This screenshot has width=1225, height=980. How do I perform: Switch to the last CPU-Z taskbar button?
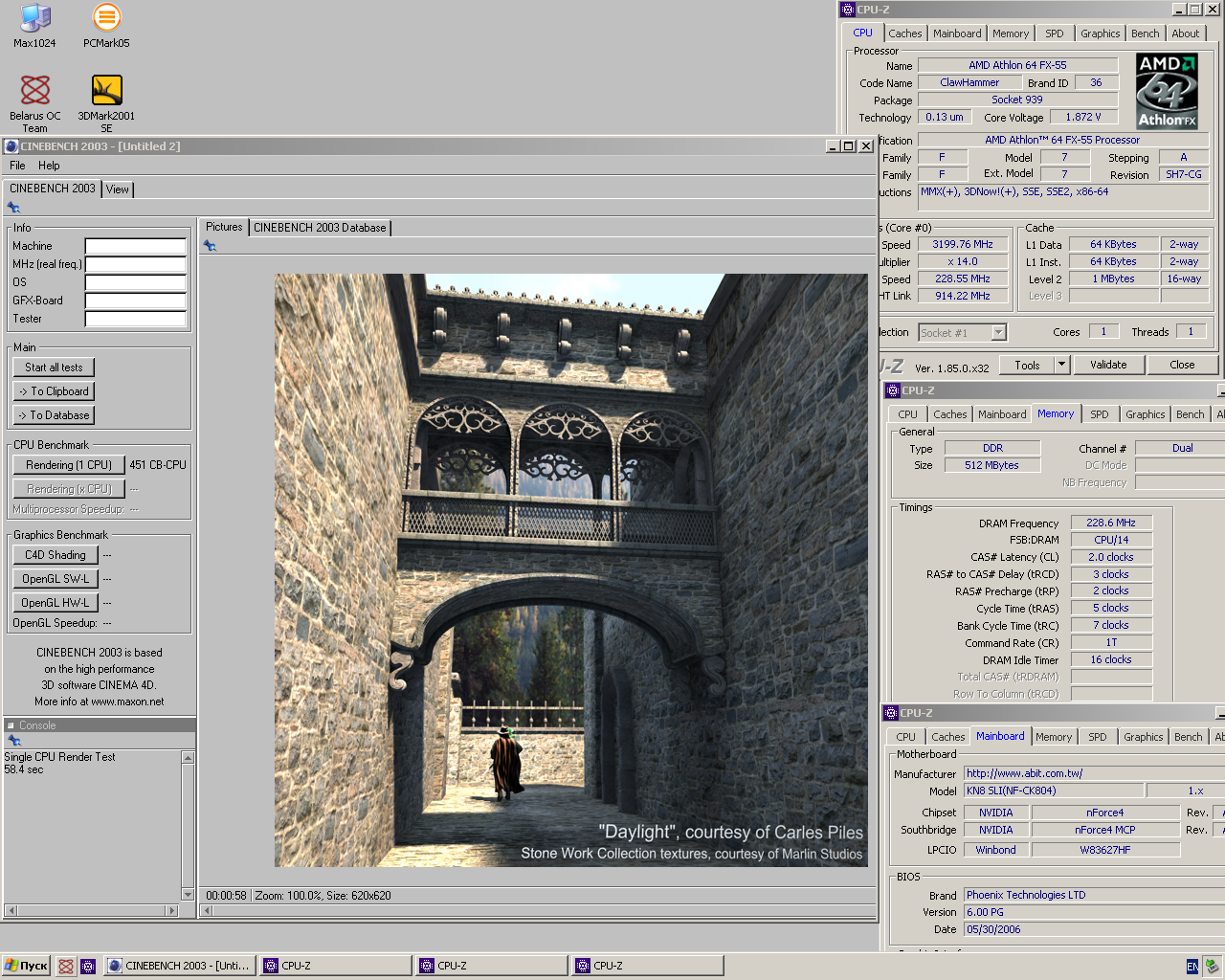point(648,966)
